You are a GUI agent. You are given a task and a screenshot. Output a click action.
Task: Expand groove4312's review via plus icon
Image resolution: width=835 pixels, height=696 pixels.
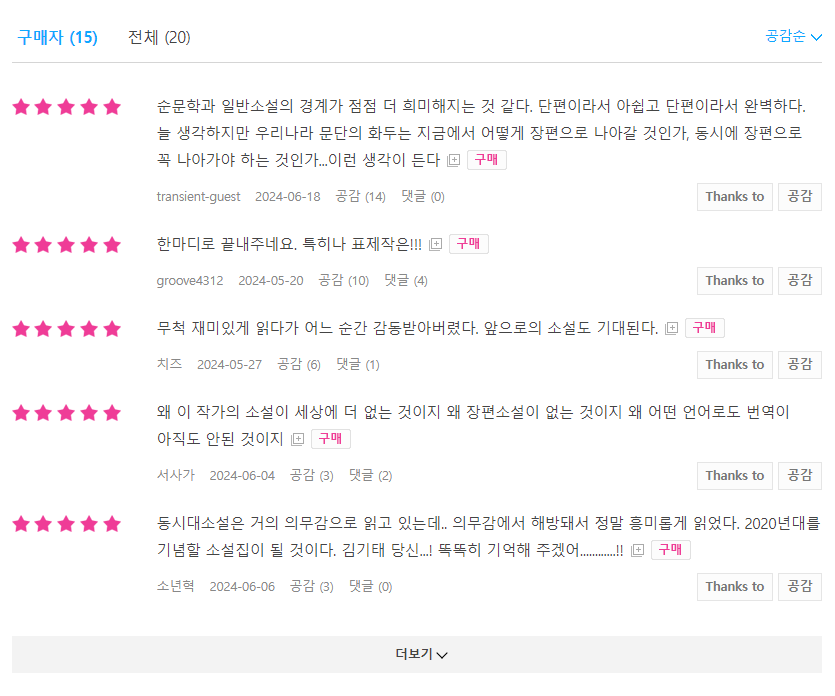436,244
